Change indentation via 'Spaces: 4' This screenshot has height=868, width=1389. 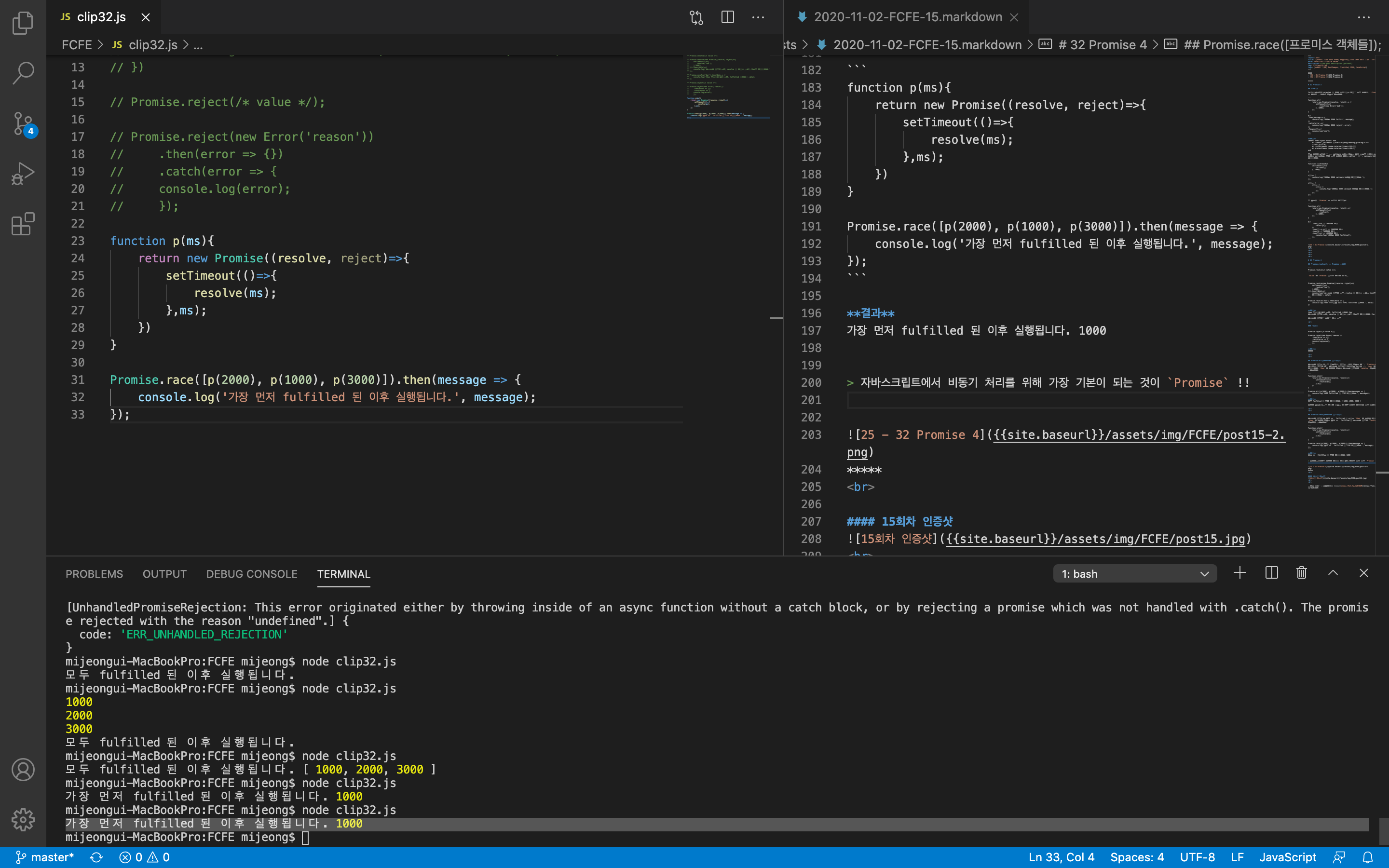click(x=1137, y=857)
